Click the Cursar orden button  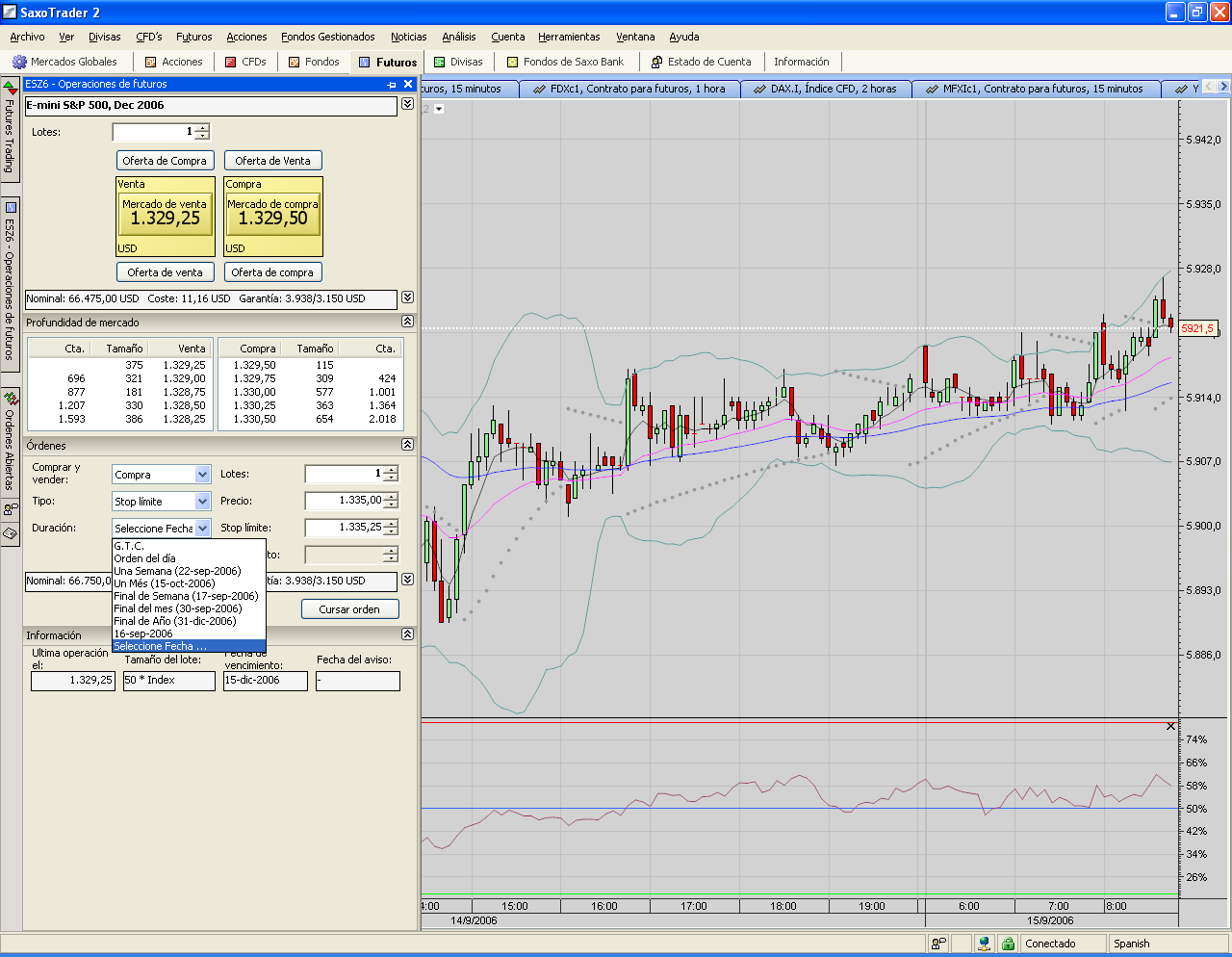click(x=349, y=609)
